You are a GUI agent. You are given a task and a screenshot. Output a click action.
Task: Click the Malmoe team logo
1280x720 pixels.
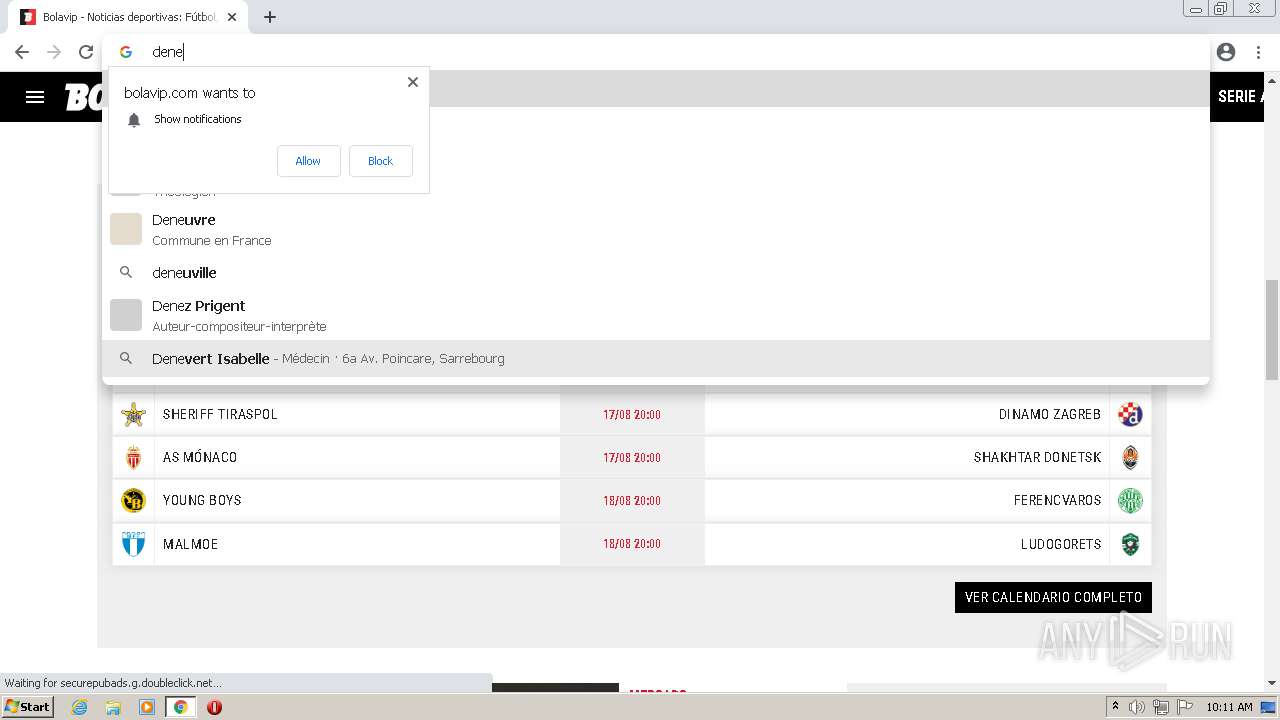133,544
